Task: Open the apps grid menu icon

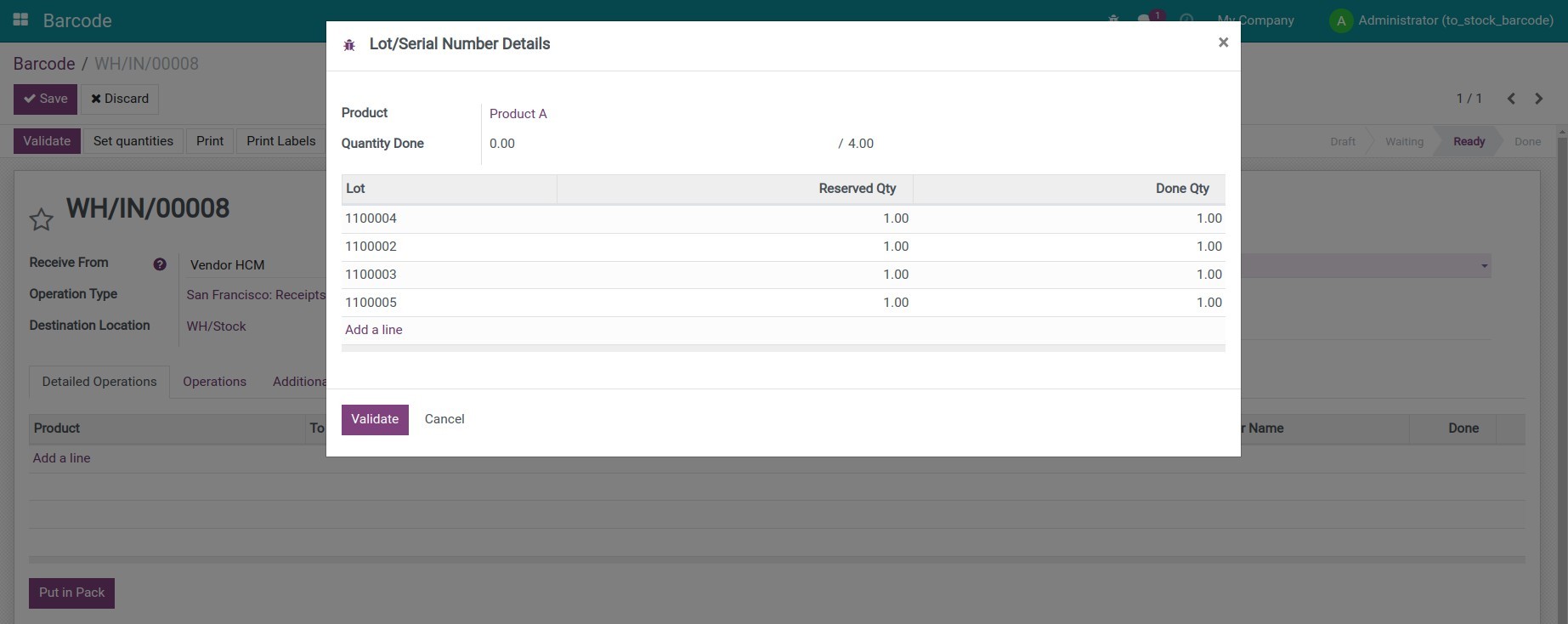Action: click(x=20, y=20)
